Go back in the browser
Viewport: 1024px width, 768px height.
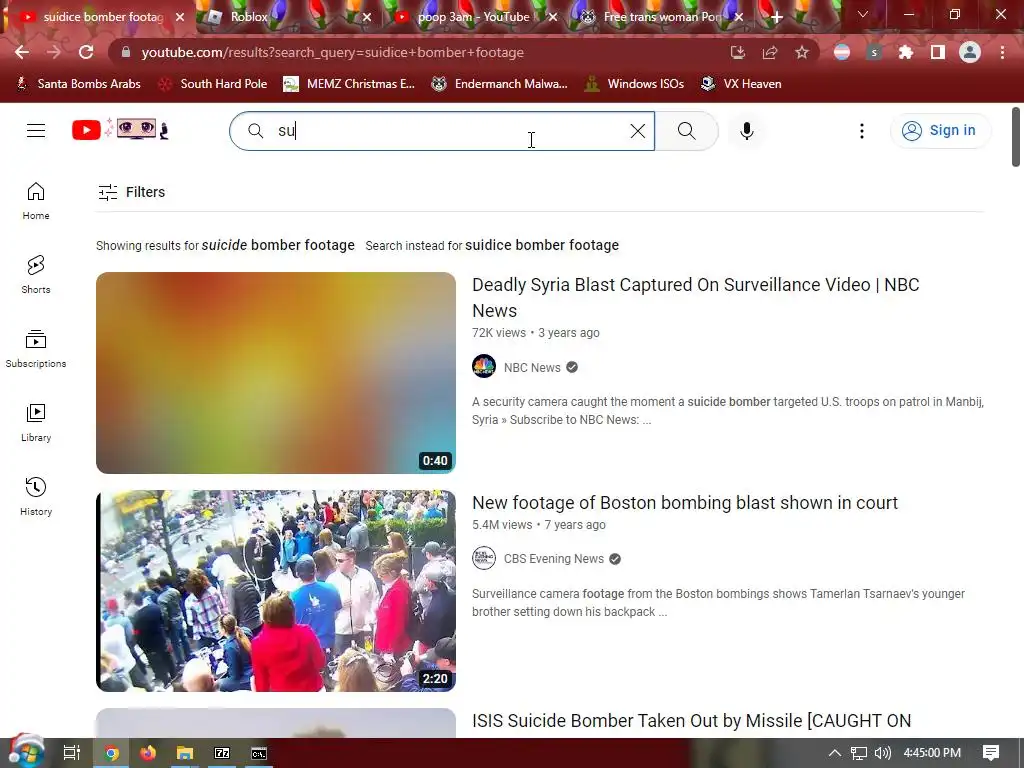(22, 52)
